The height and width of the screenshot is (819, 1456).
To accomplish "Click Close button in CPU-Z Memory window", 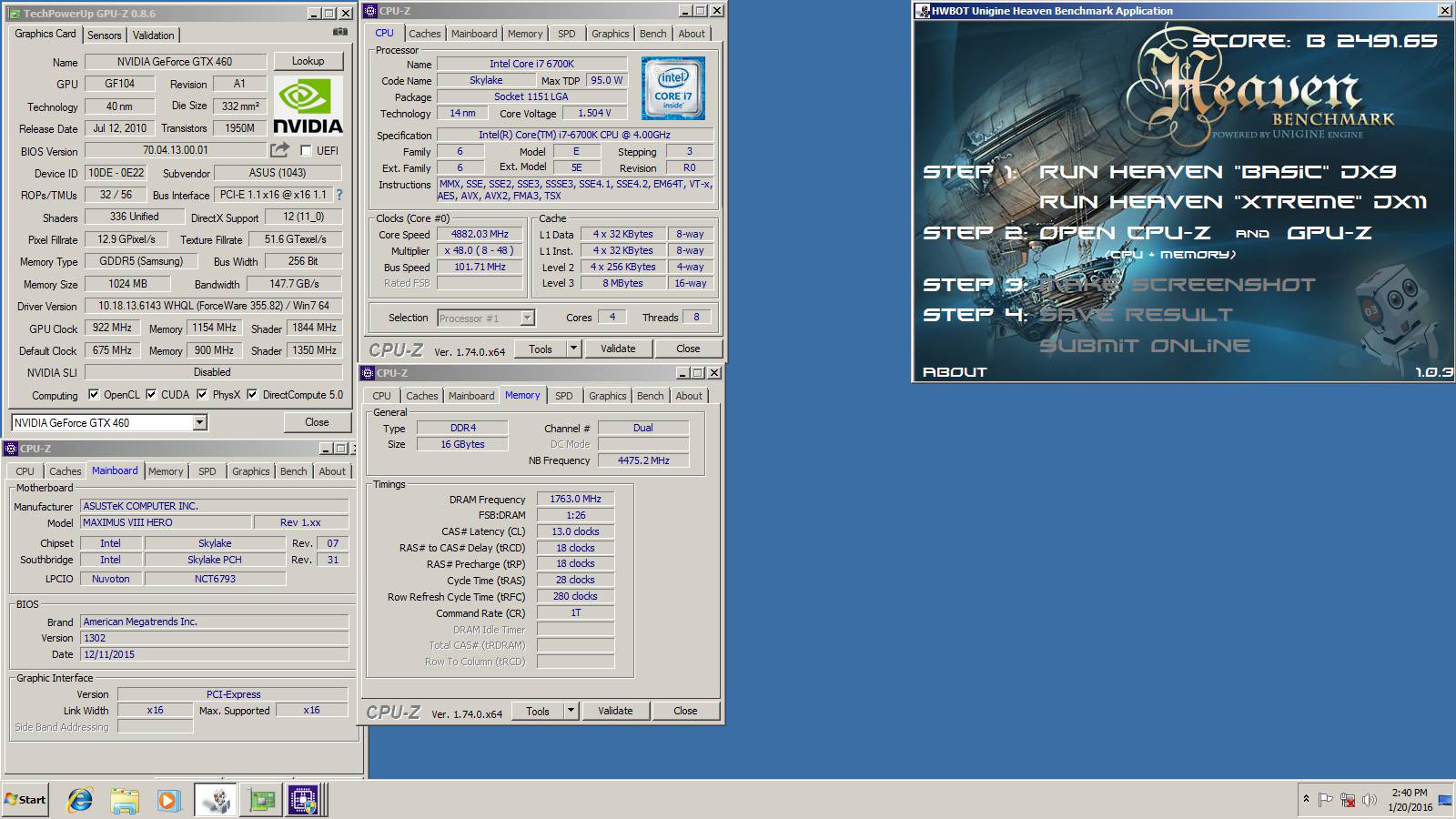I will 685,711.
